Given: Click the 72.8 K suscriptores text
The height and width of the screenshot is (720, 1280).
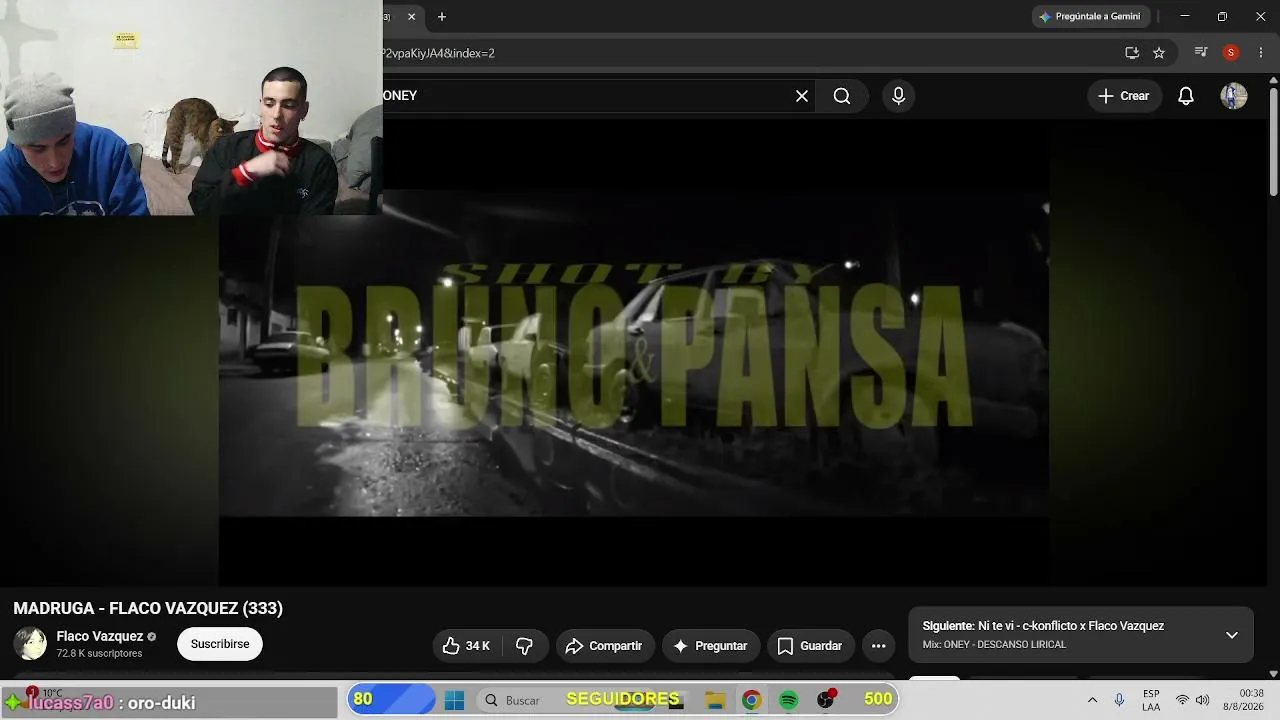Looking at the screenshot, I should tap(100, 654).
